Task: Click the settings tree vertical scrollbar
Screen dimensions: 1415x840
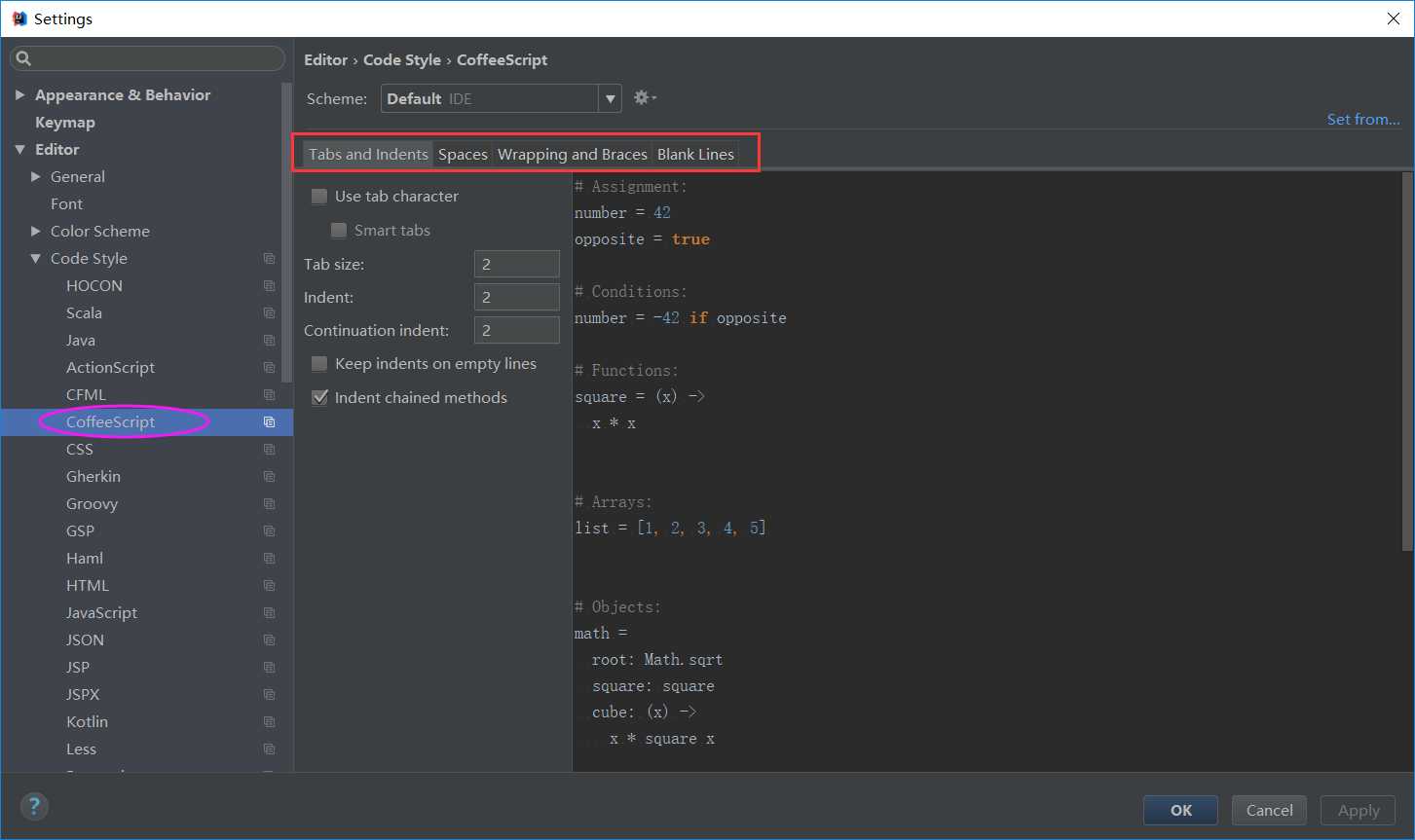Action: 286,232
